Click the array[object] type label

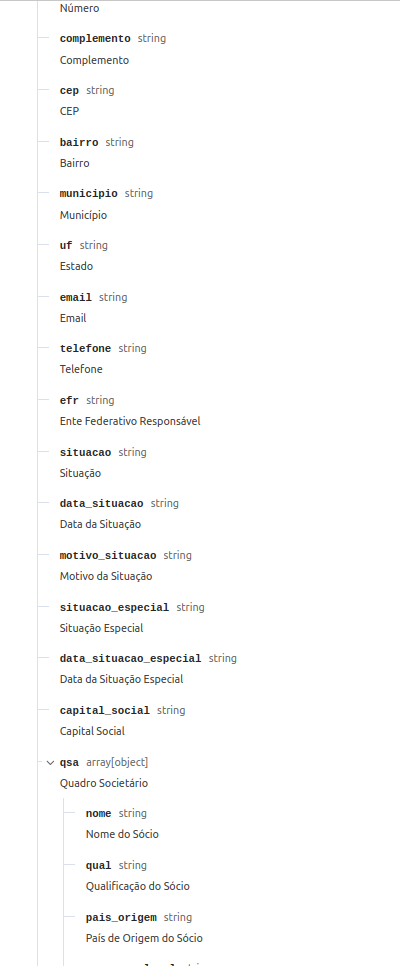coord(117,763)
